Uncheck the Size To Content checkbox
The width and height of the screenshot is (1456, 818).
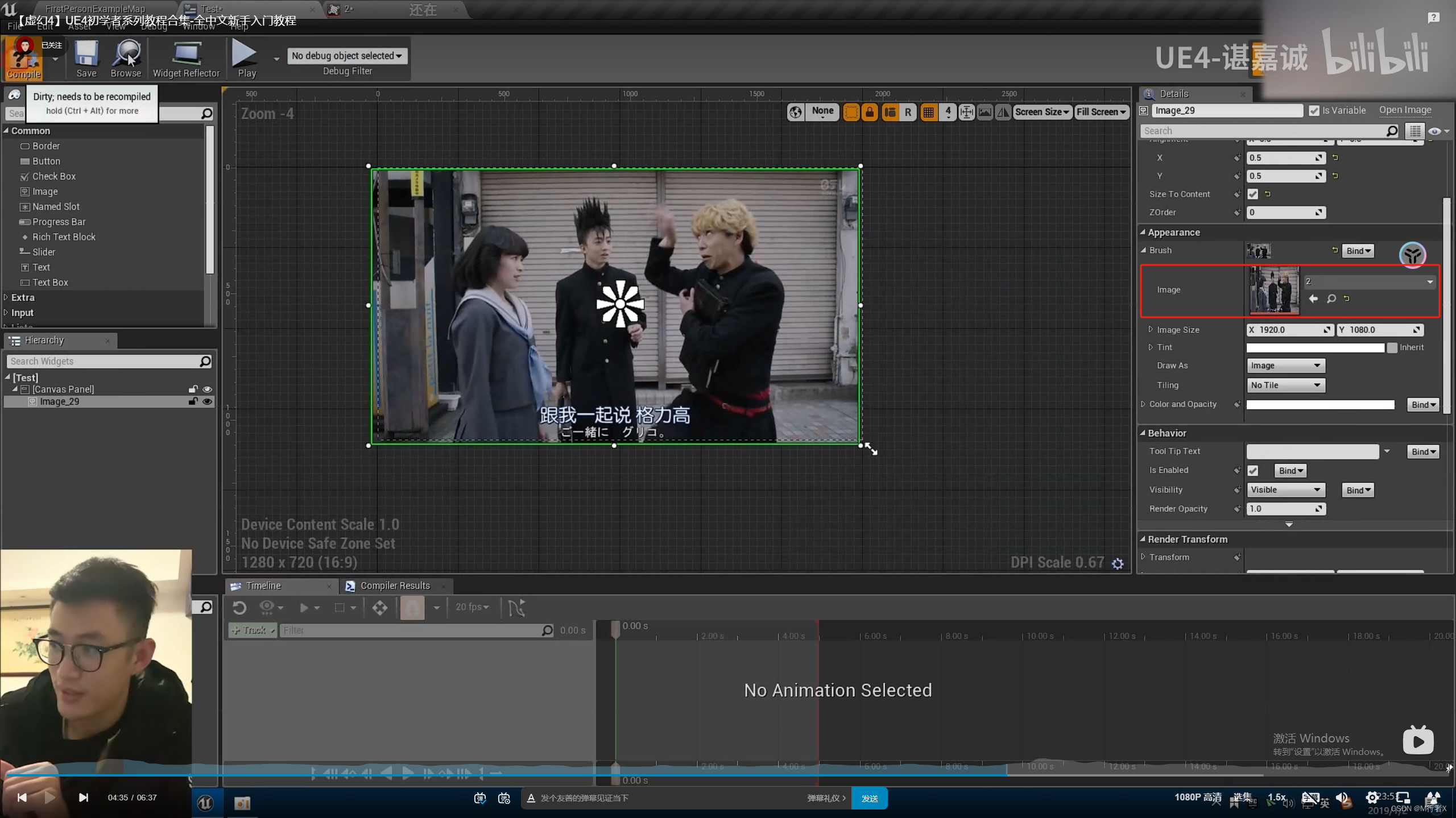1253,194
